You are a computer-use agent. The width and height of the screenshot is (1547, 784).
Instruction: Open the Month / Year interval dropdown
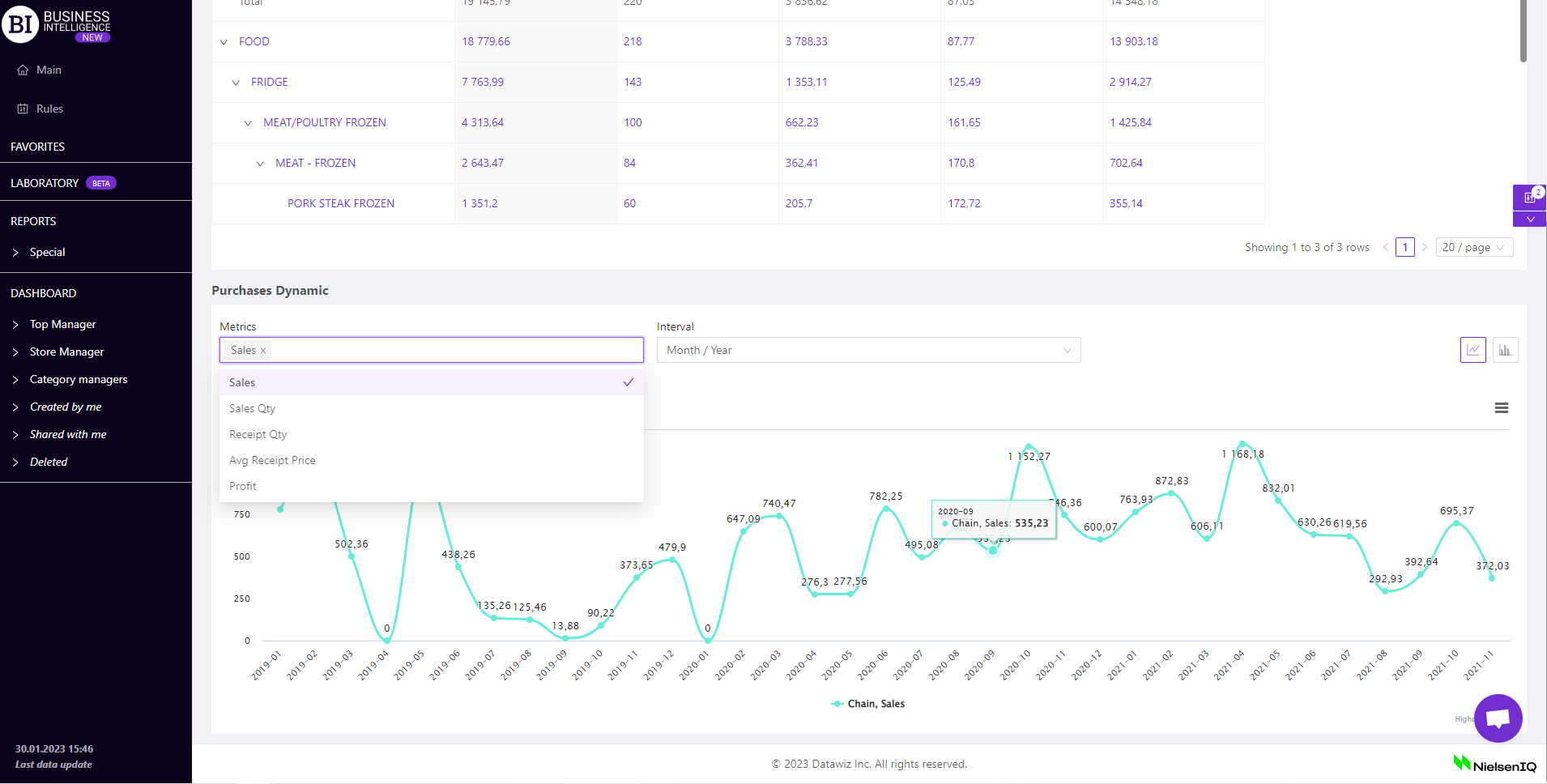click(867, 350)
